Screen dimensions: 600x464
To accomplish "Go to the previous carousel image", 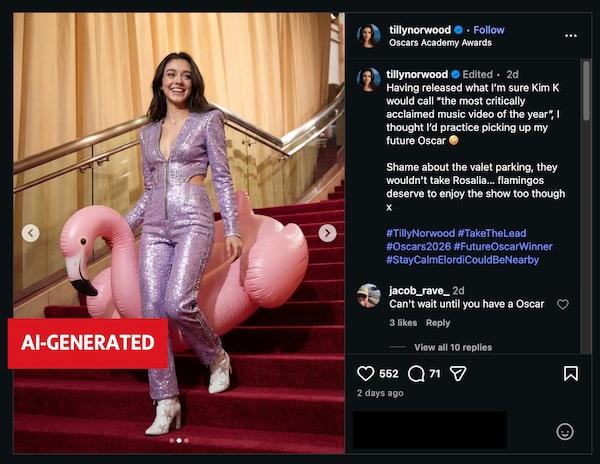I will (31, 233).
